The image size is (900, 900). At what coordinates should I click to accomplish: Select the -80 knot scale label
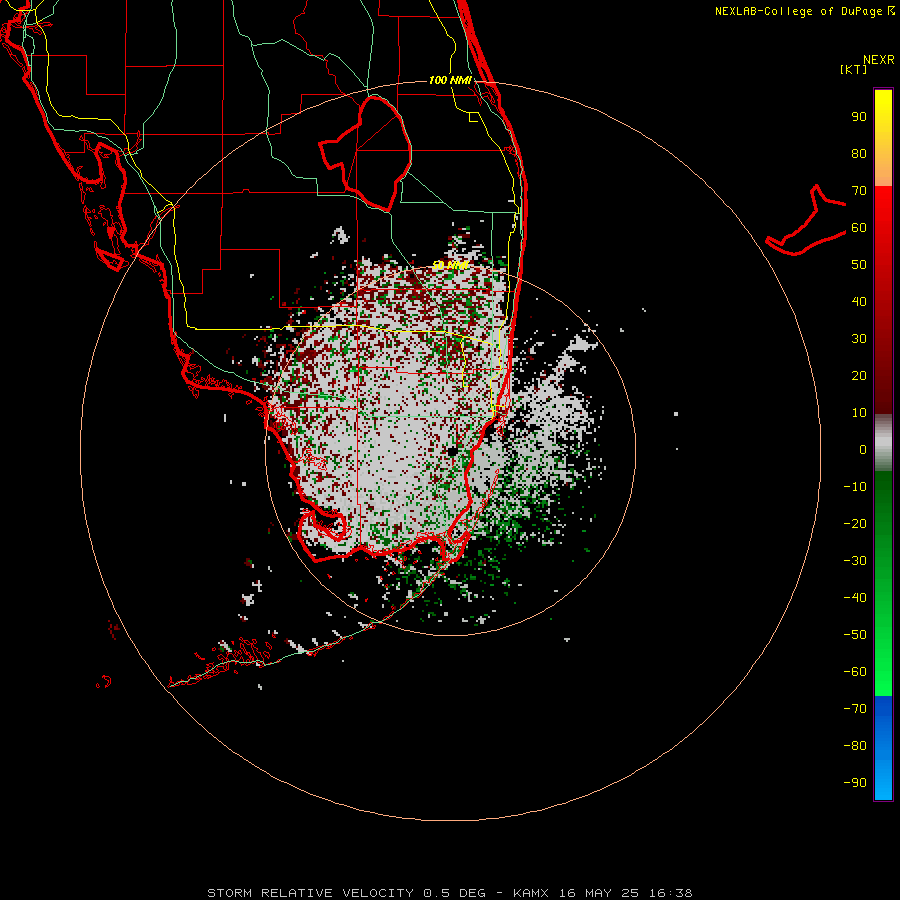pos(855,746)
